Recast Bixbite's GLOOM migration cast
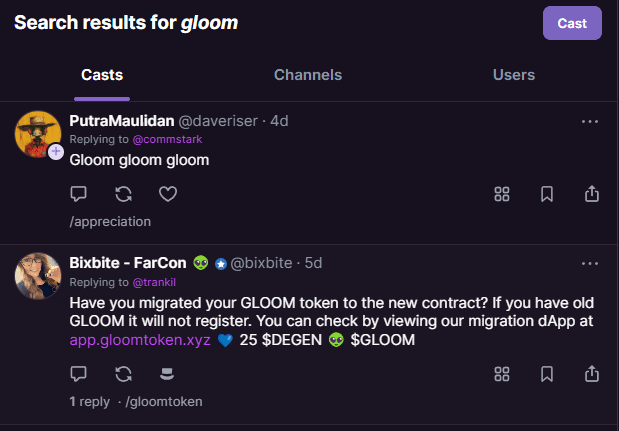 click(123, 374)
